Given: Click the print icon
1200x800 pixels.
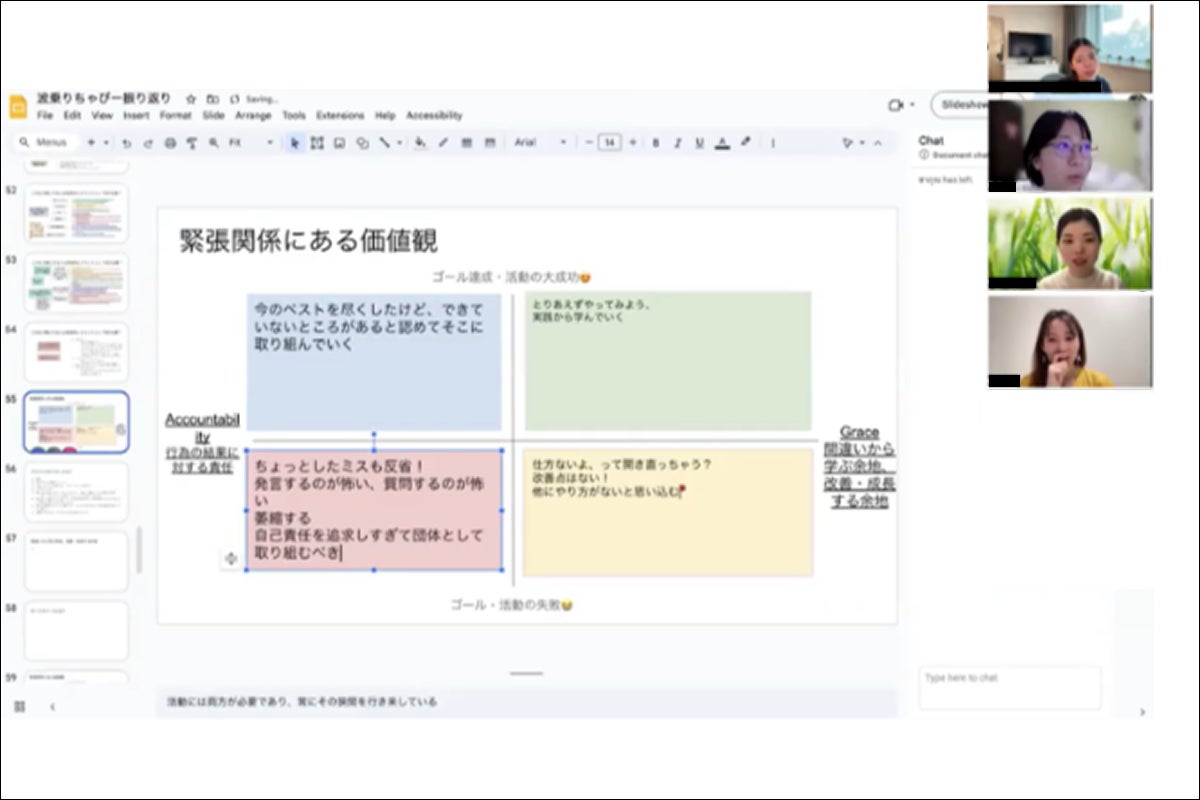Looking at the screenshot, I should pyautogui.click(x=170, y=143).
